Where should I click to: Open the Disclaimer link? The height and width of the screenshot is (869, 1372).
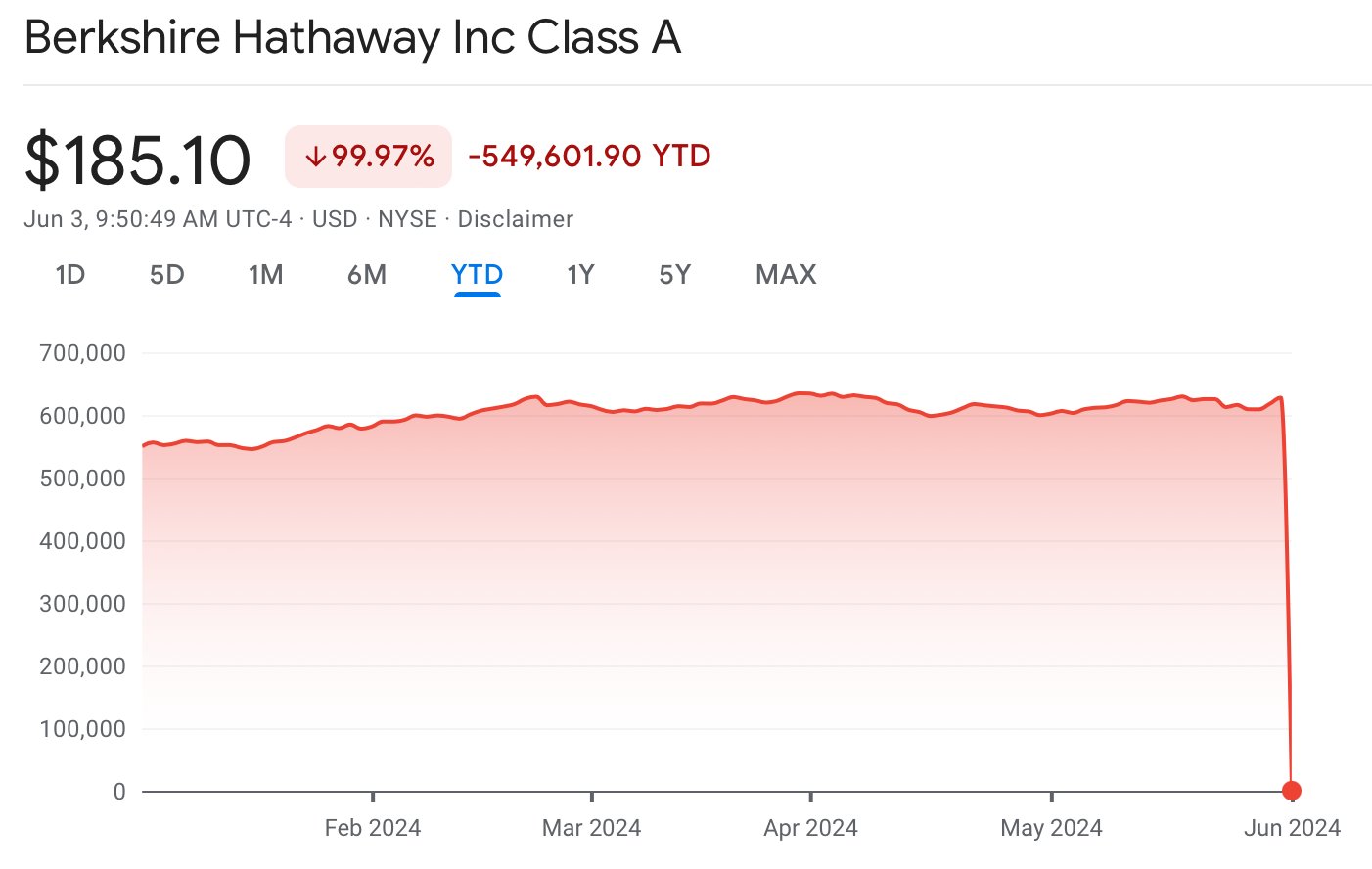click(x=516, y=219)
